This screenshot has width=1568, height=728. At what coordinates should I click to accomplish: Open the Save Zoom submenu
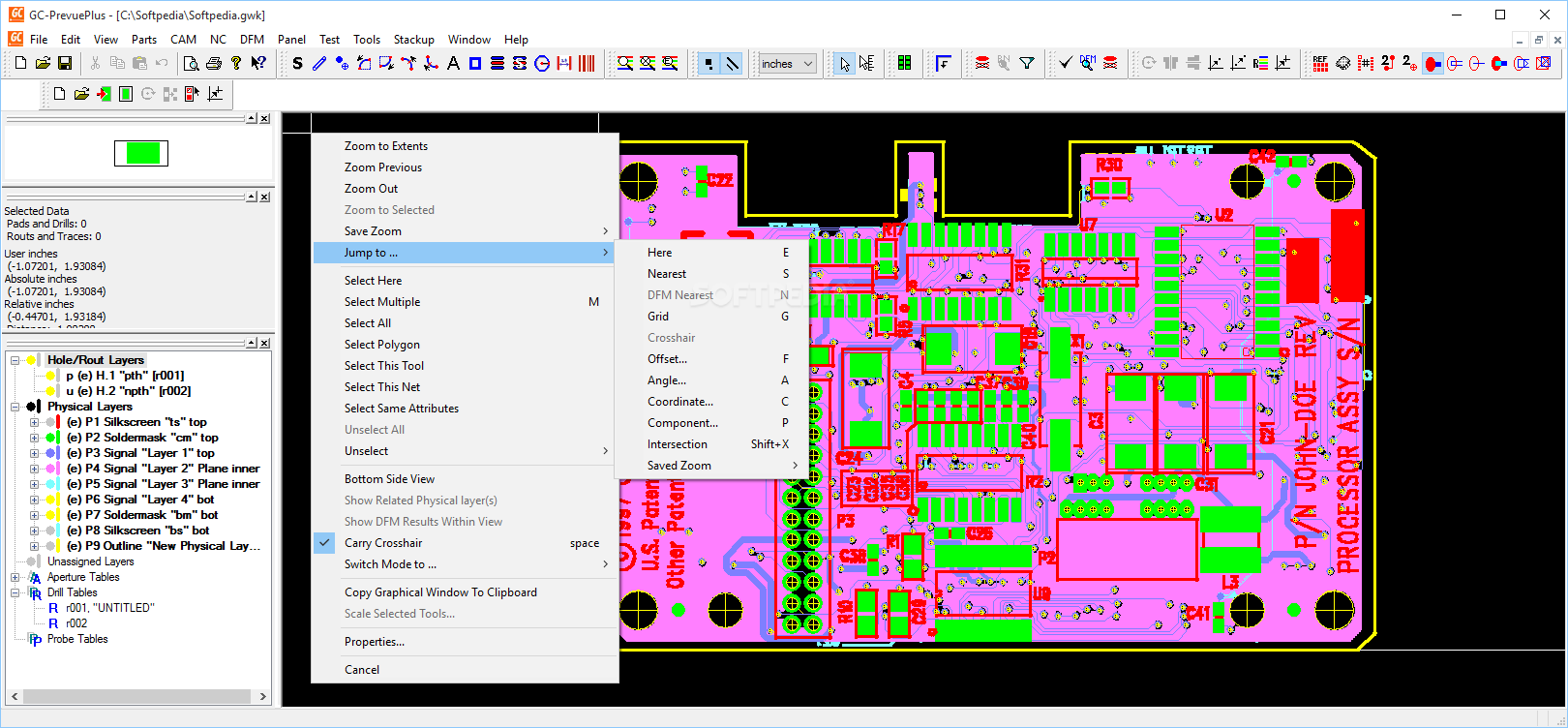(x=465, y=231)
